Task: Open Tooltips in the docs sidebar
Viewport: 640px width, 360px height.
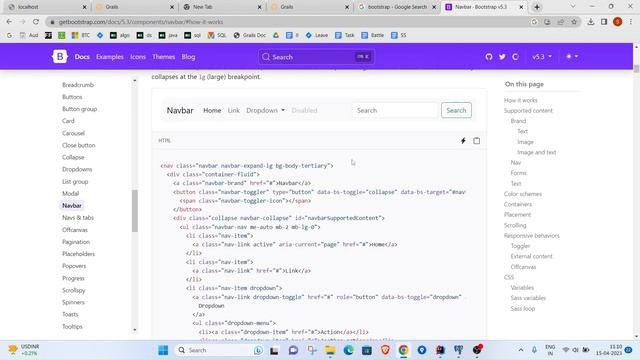Action: tap(72, 327)
